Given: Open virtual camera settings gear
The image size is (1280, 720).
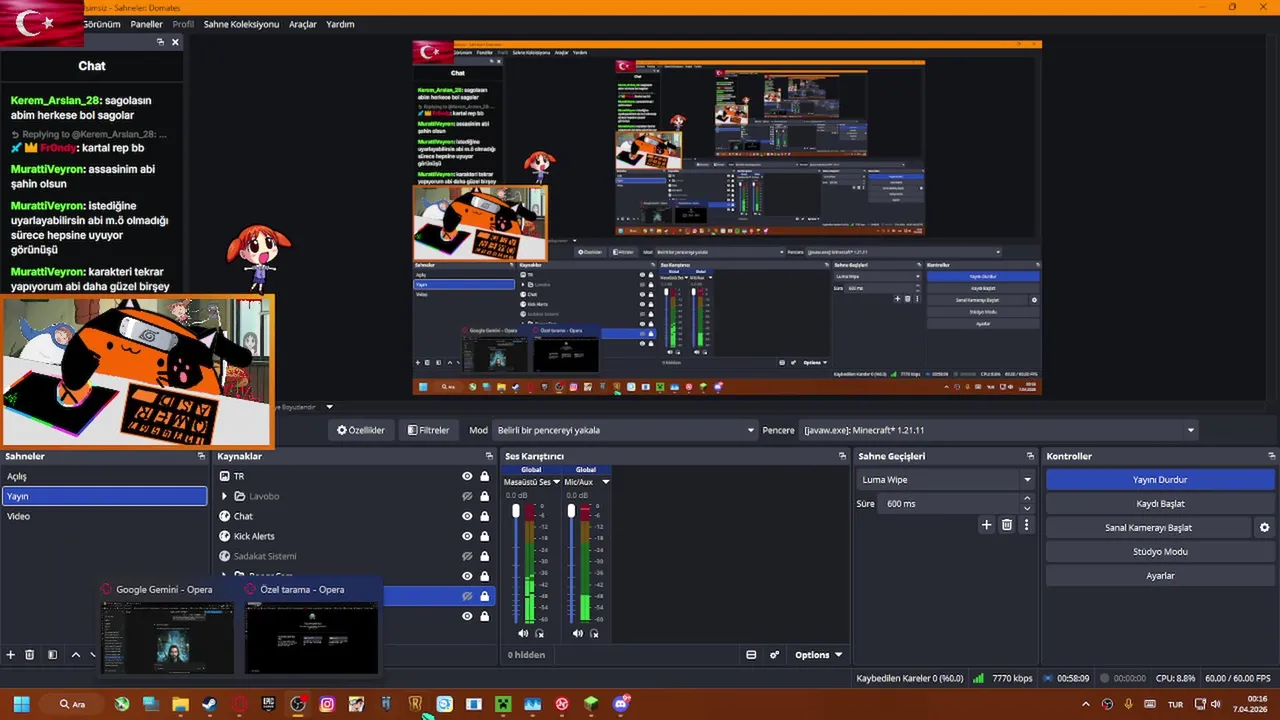Looking at the screenshot, I should [1264, 528].
